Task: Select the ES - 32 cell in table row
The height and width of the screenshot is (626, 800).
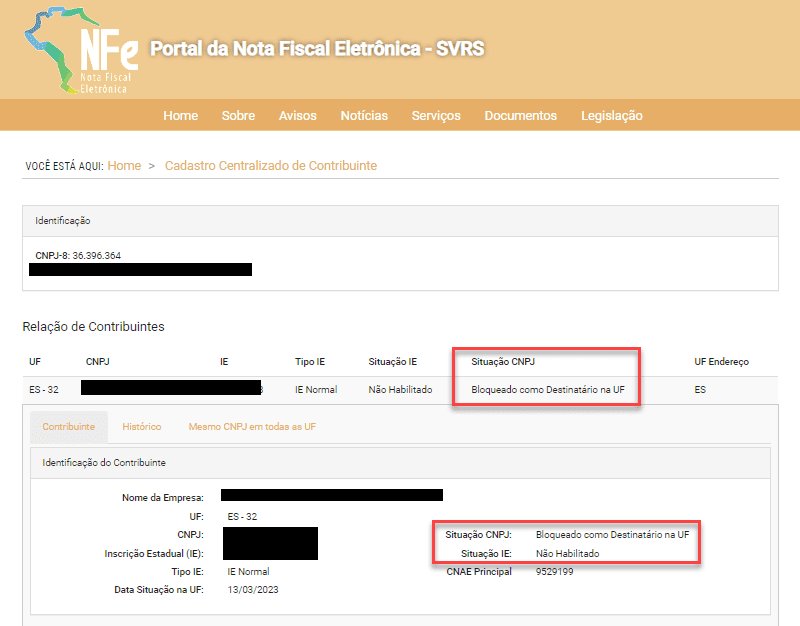Action: click(x=44, y=390)
